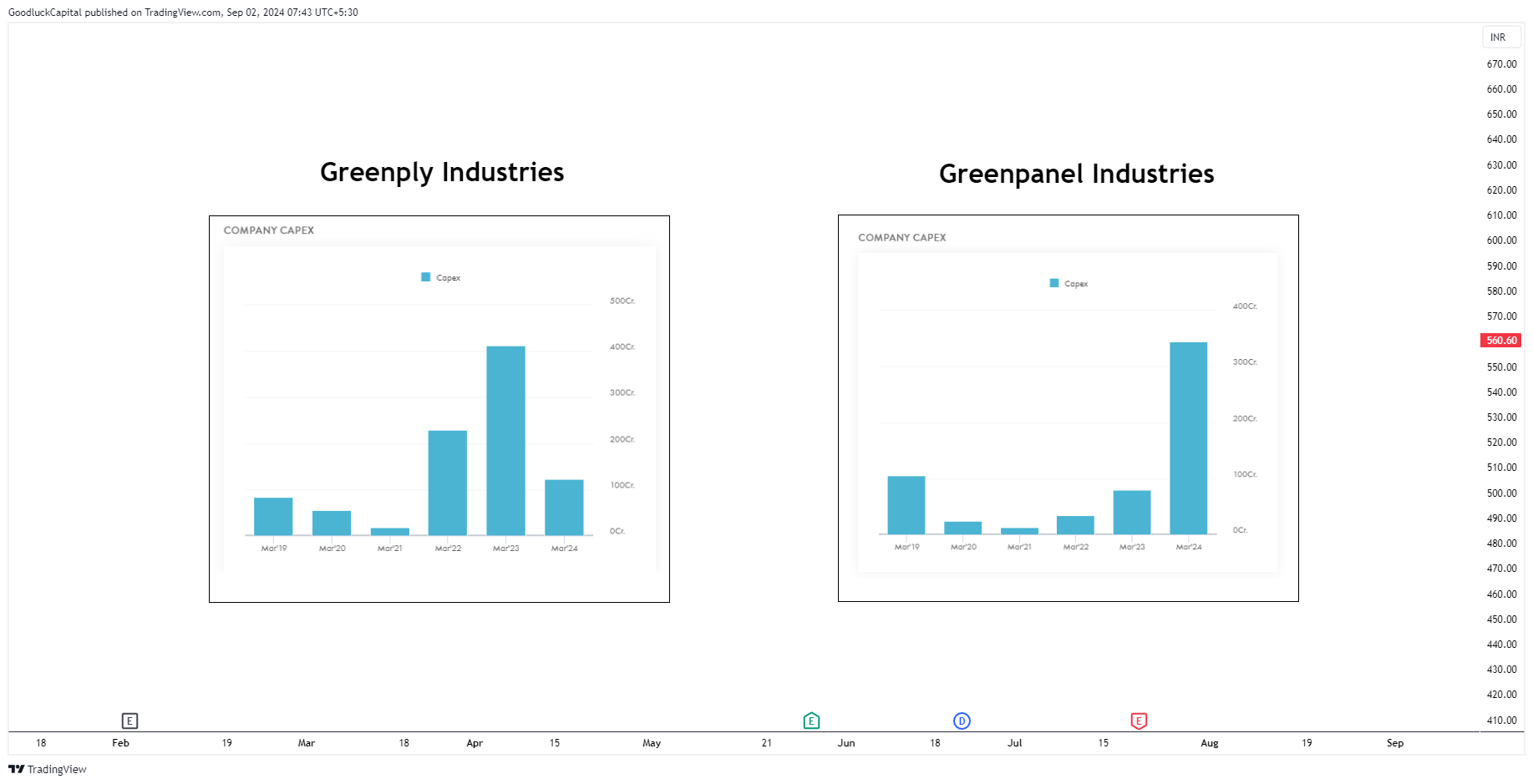Click the black earnings marker near Feb
This screenshot has width=1533, height=784.
point(129,721)
